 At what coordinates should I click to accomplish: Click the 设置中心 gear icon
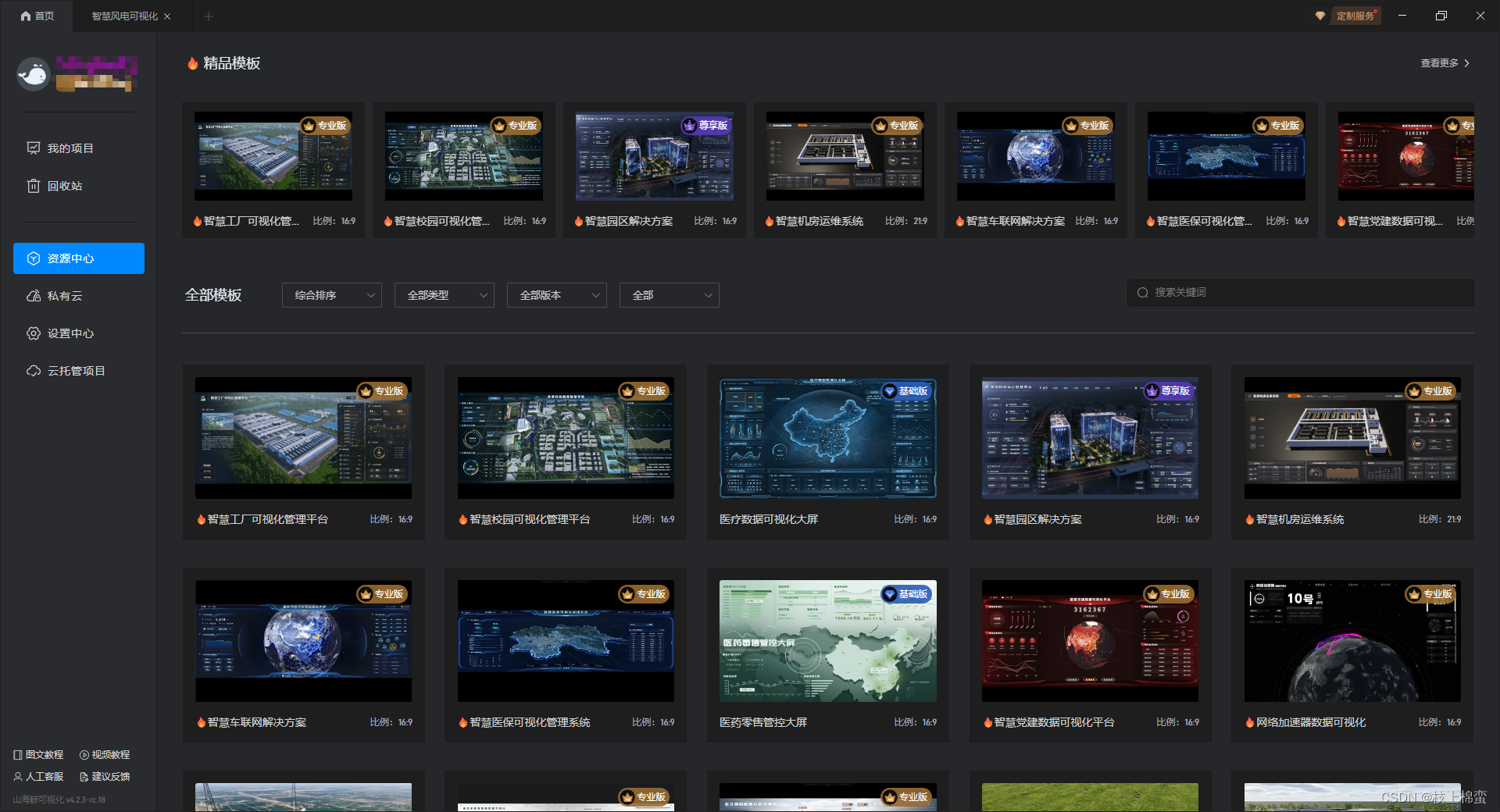pyautogui.click(x=34, y=333)
